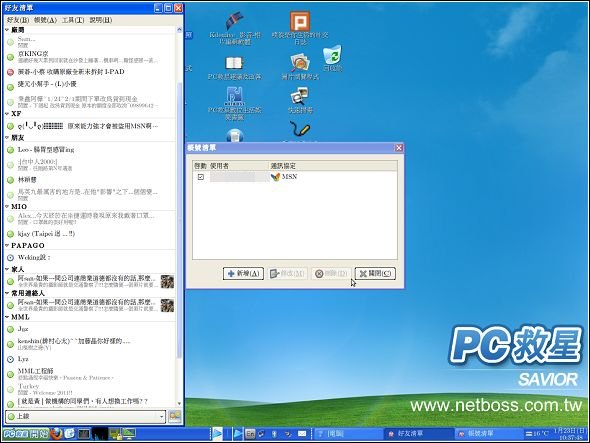Select the idle buddy Sam
The height and width of the screenshot is (443, 590).
(90, 41)
